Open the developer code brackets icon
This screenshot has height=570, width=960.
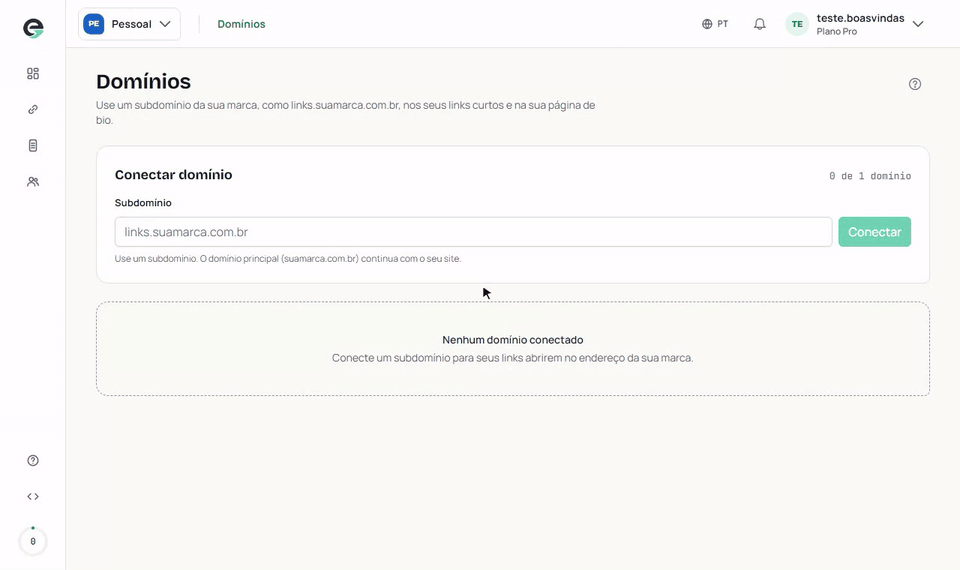[33, 497]
